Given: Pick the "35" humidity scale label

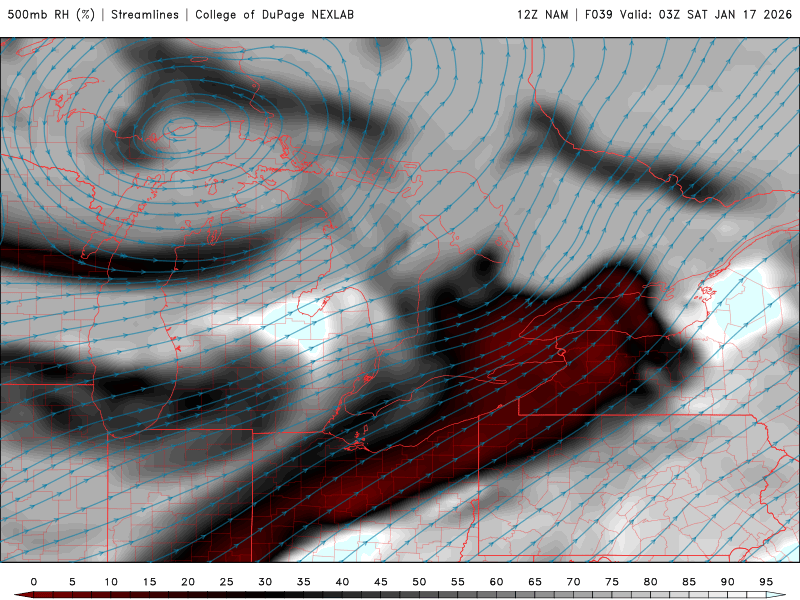Looking at the screenshot, I should point(304,582).
